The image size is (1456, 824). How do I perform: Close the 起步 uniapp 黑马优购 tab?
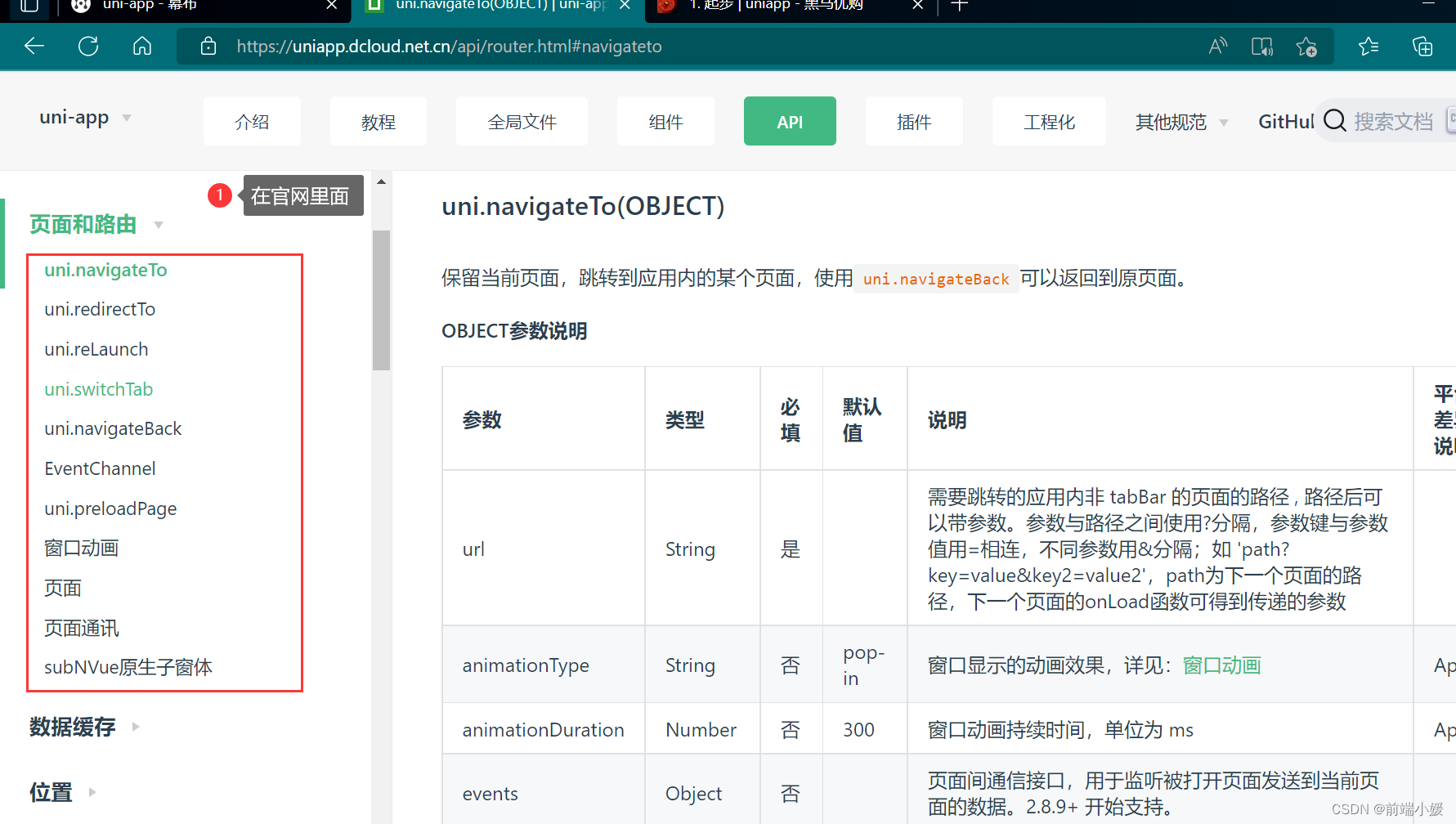917,5
